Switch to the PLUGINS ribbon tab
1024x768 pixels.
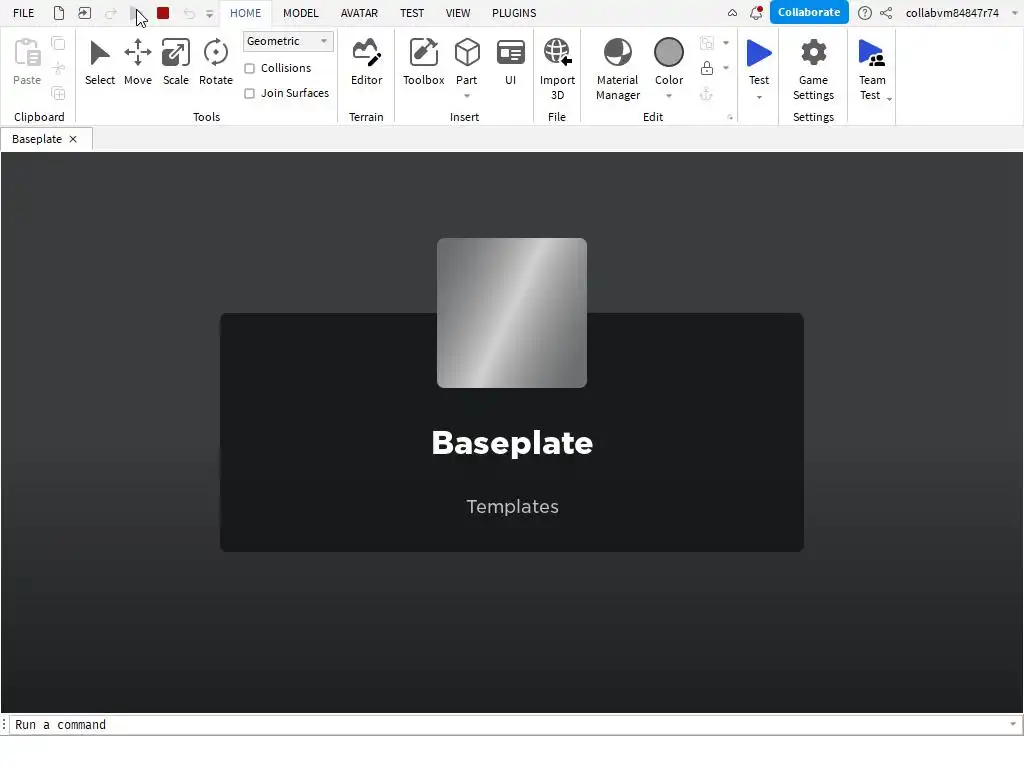pyautogui.click(x=515, y=13)
